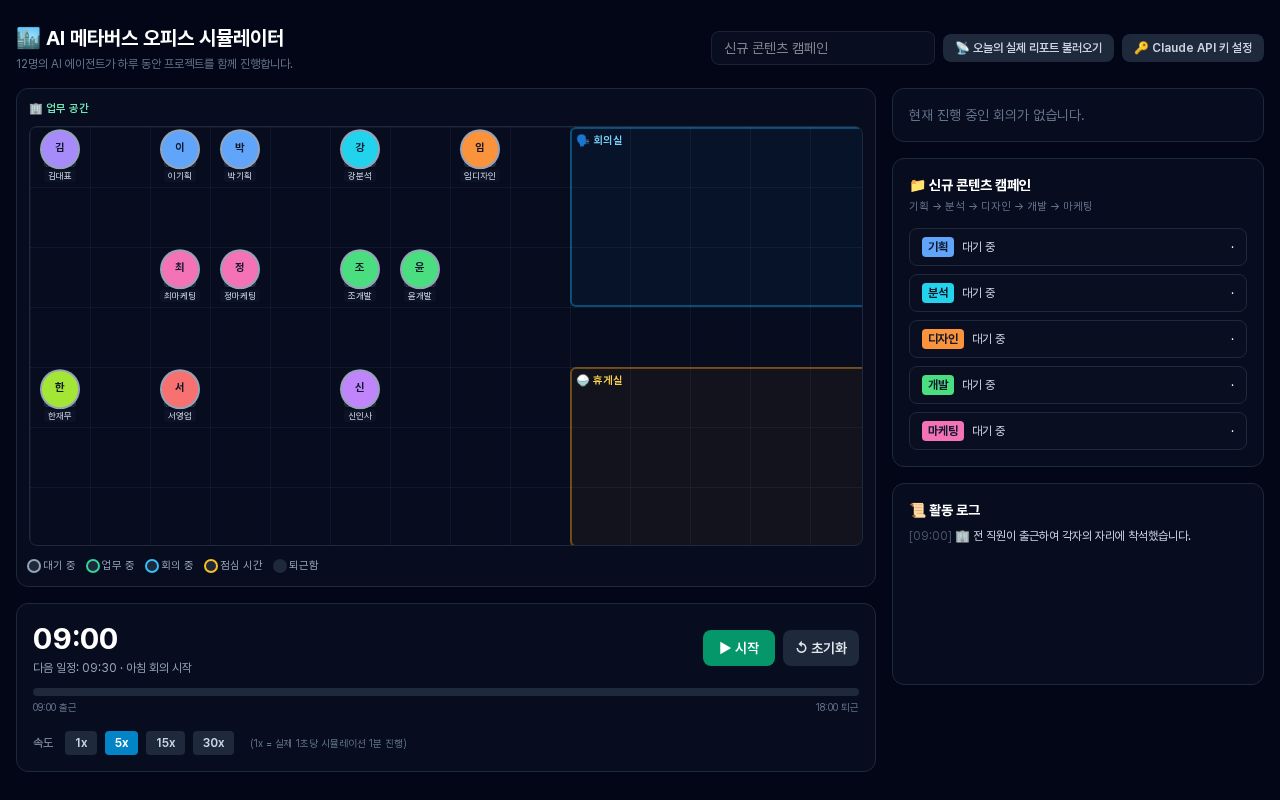
Task: Load today's real report (오늘의 실제 리포트 불러오기)
Action: point(1028,48)
